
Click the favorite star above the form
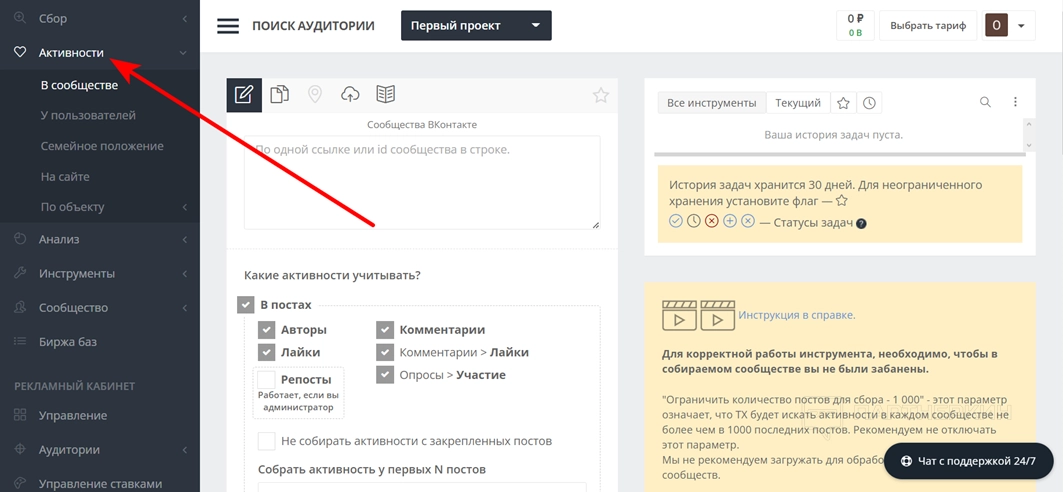pyautogui.click(x=601, y=96)
